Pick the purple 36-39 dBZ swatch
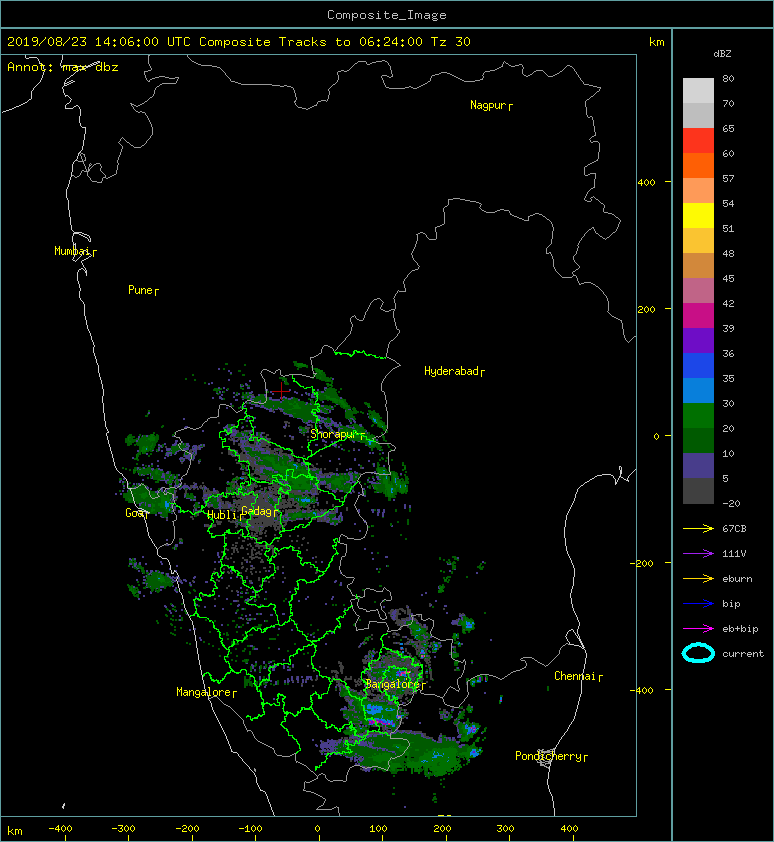The width and height of the screenshot is (774, 842). click(698, 340)
